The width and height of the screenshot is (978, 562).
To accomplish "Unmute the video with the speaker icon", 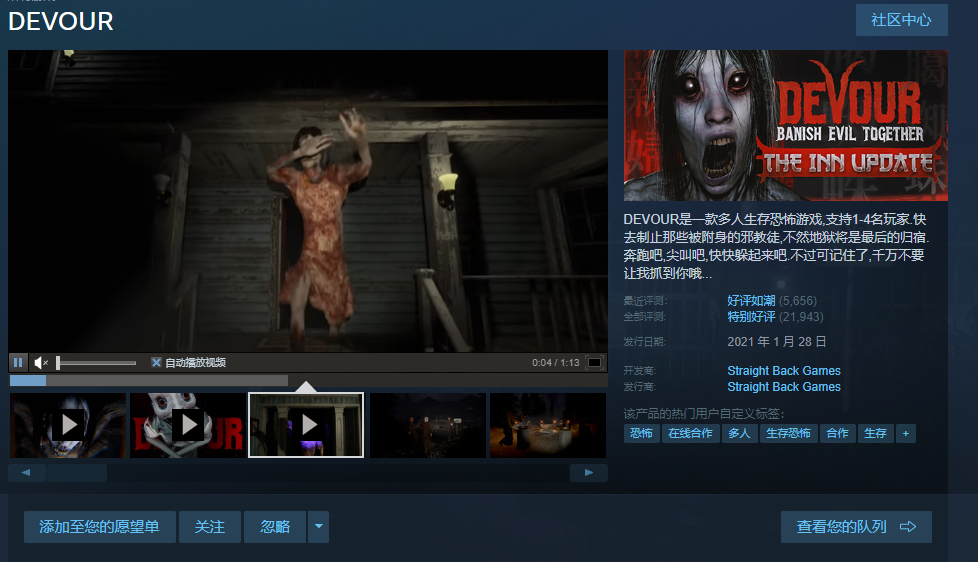I will click(x=41, y=362).
